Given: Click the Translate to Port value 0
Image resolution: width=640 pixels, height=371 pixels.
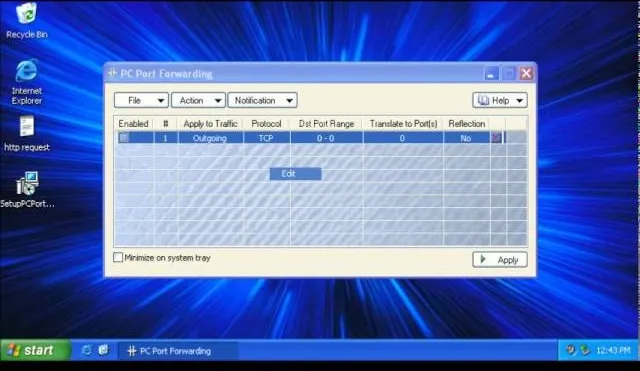Looking at the screenshot, I should pyautogui.click(x=403, y=138).
